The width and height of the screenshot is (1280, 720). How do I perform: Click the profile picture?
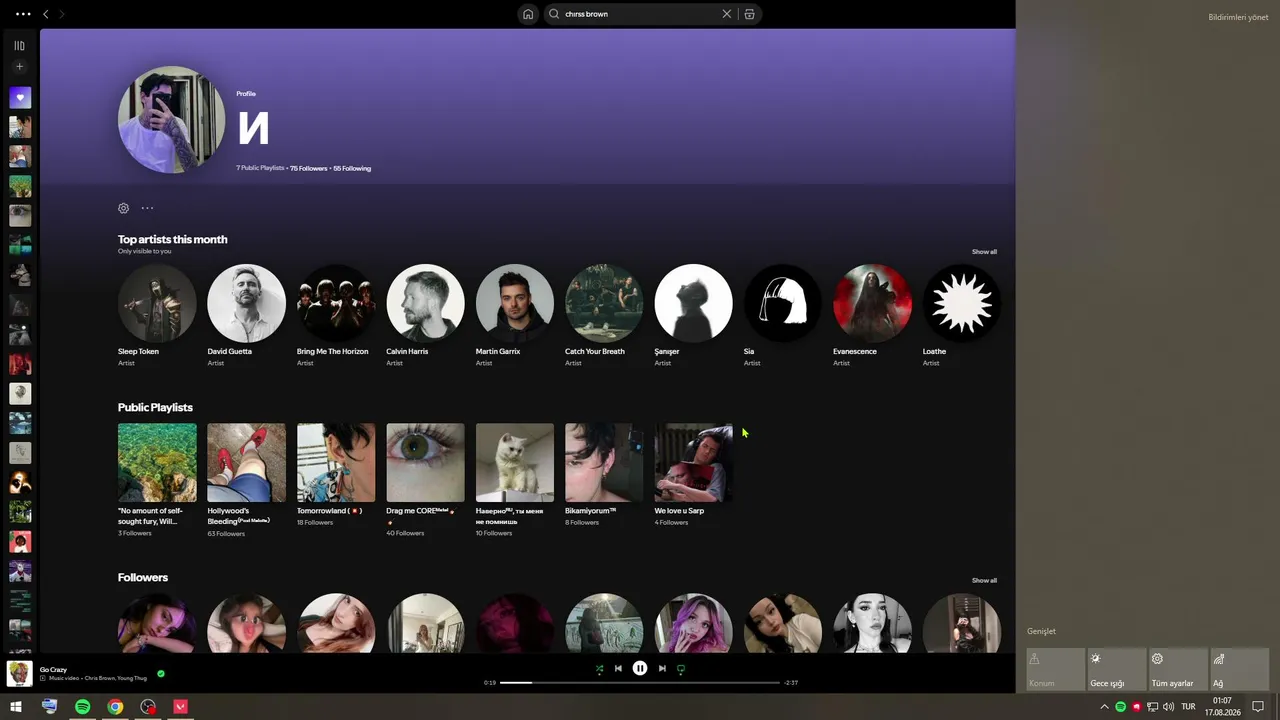point(172,120)
